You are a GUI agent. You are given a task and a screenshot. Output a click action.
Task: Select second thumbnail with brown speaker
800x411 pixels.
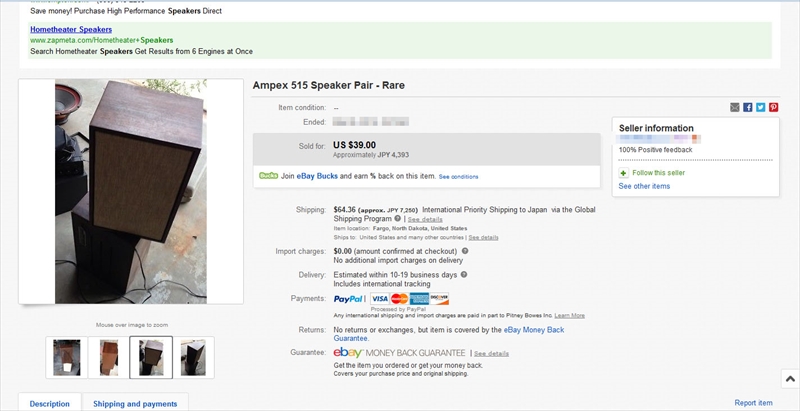click(x=109, y=357)
